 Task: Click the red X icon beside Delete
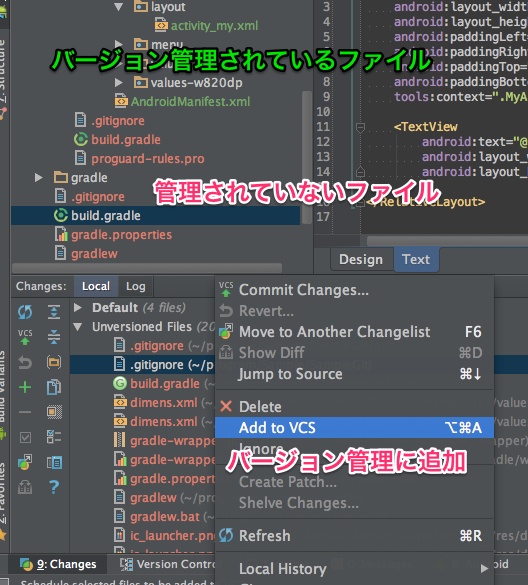[226, 406]
